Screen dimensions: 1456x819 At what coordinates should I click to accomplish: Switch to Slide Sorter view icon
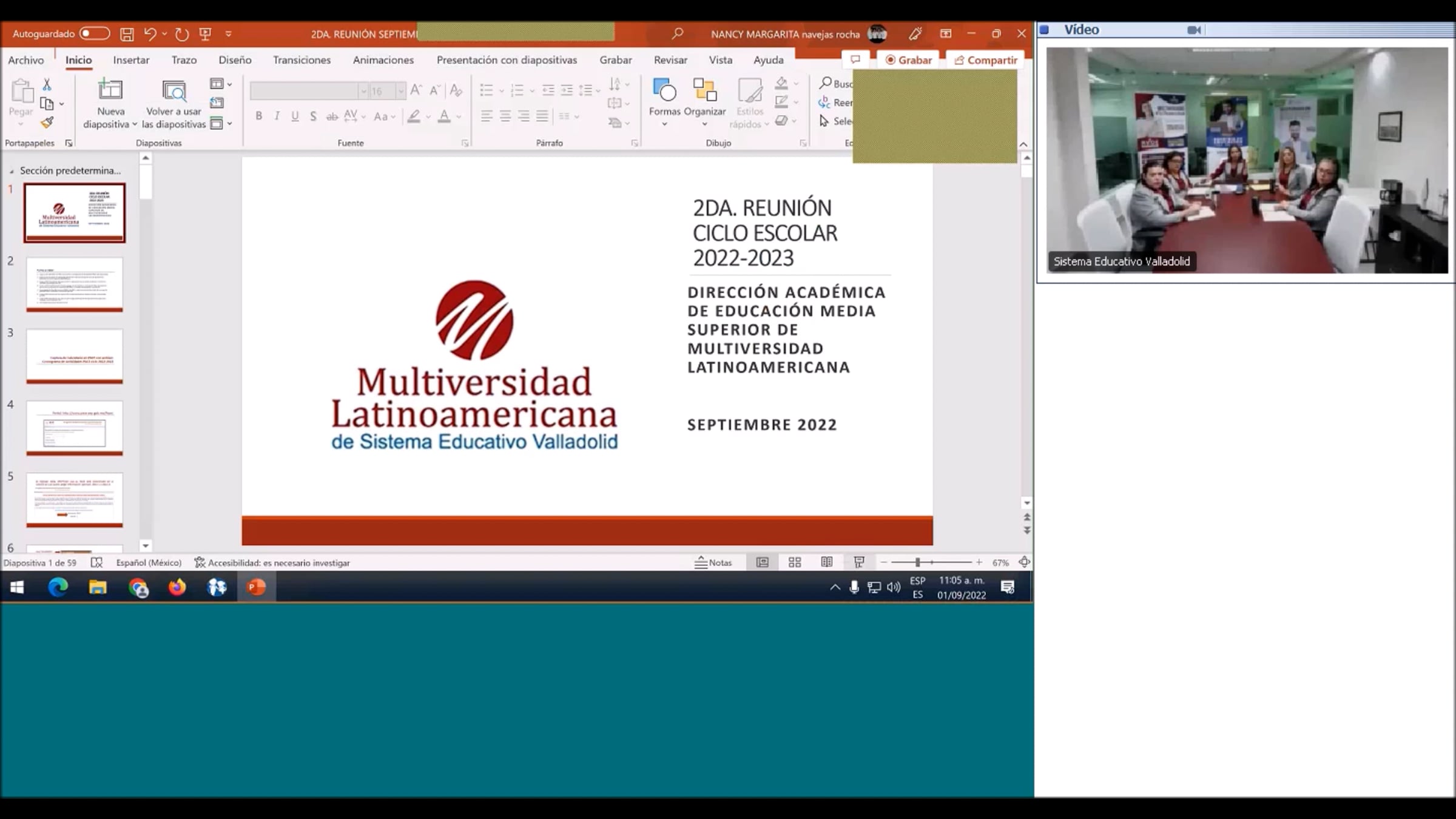[795, 562]
